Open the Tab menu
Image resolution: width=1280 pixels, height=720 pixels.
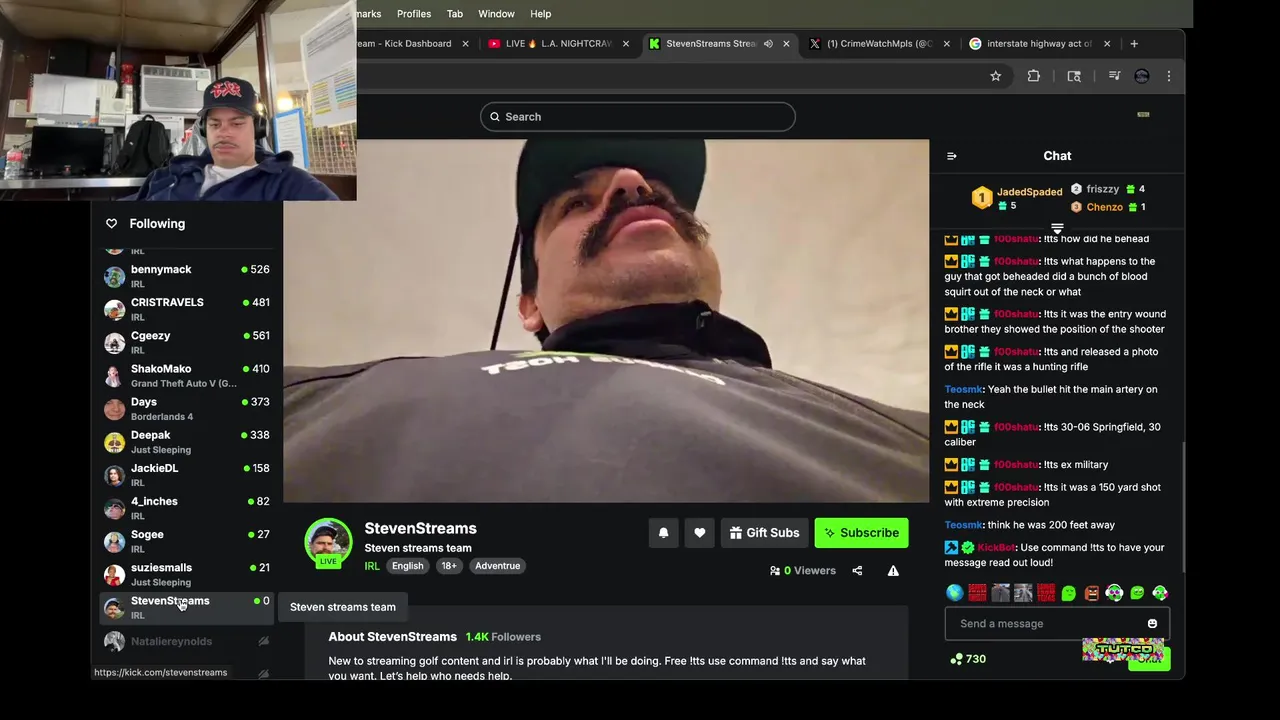pos(455,14)
